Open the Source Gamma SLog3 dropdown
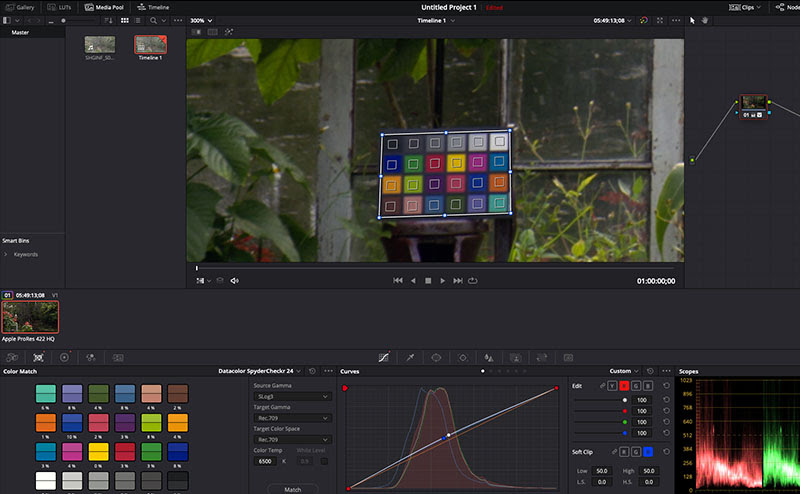The height and width of the screenshot is (494, 800). [x=292, y=397]
